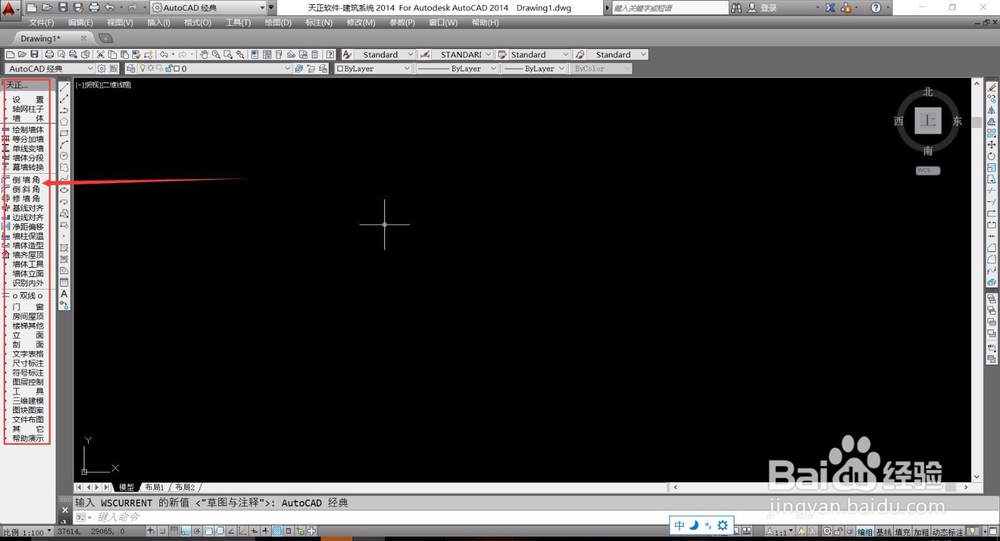Click the new drawing tab plus button

point(105,38)
